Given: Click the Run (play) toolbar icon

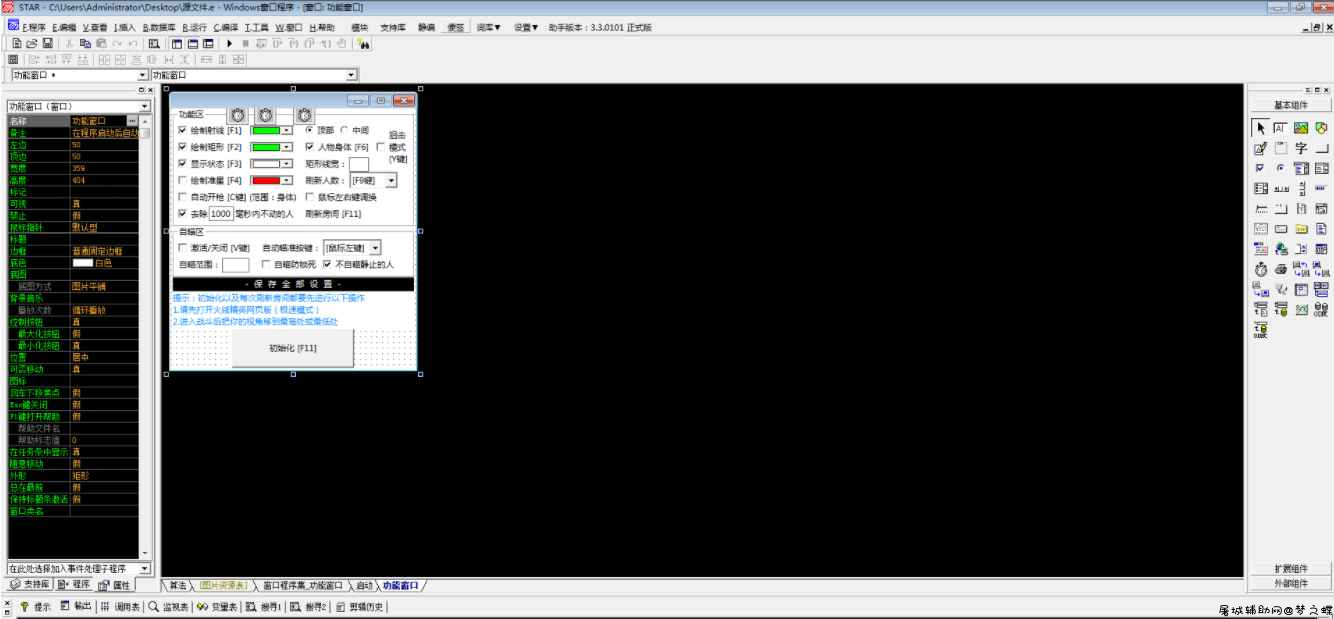Looking at the screenshot, I should (x=230, y=44).
